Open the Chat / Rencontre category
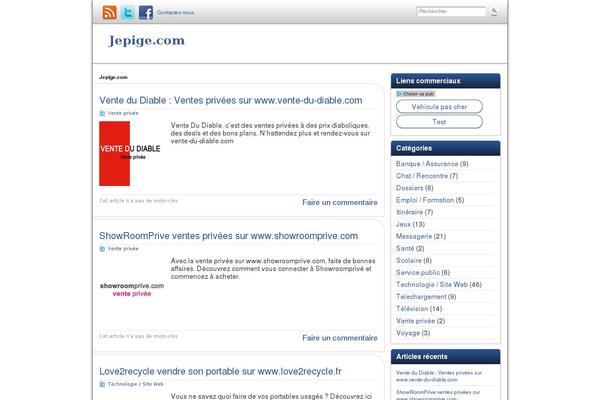Screen dimensions: 600x400 coord(422,176)
